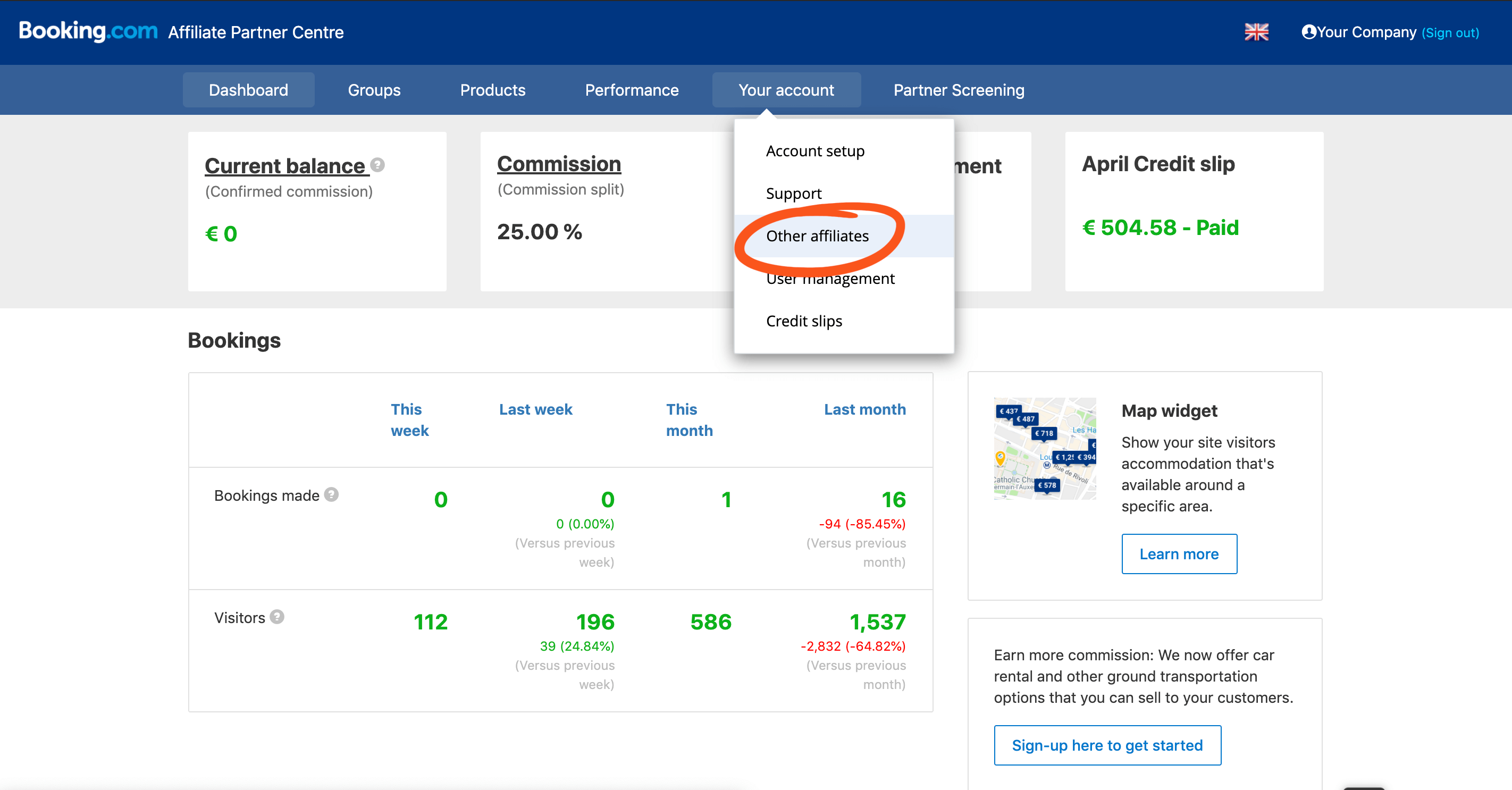Go to Partner Screening tab

coord(959,90)
